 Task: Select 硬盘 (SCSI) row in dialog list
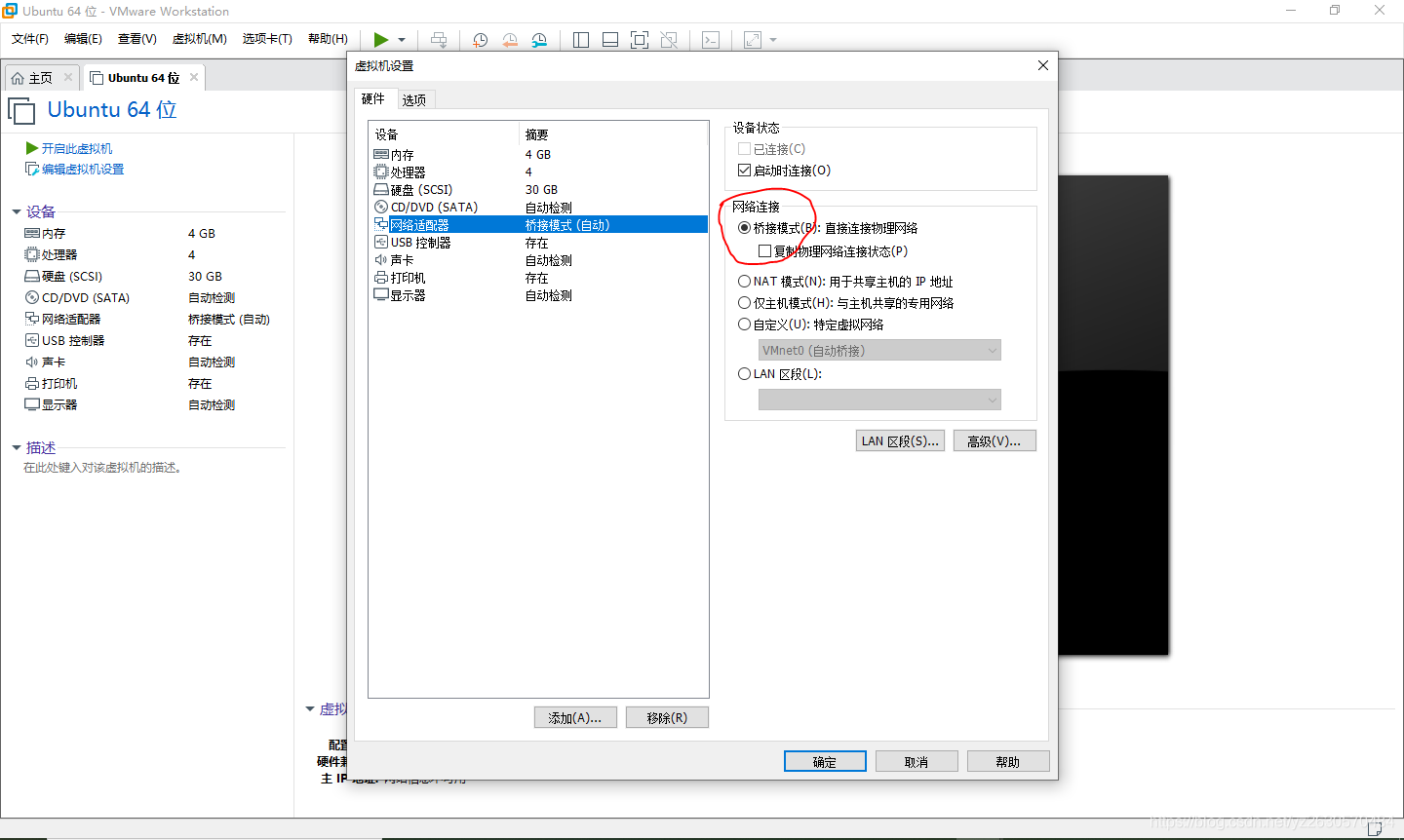point(539,189)
